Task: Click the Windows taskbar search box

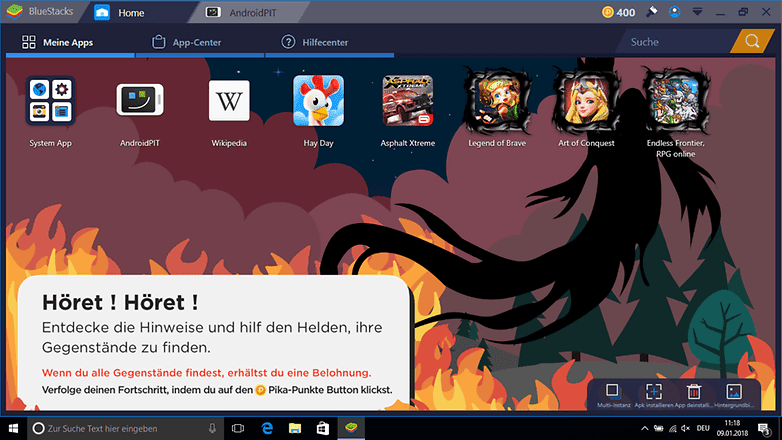Action: pyautogui.click(x=125, y=429)
